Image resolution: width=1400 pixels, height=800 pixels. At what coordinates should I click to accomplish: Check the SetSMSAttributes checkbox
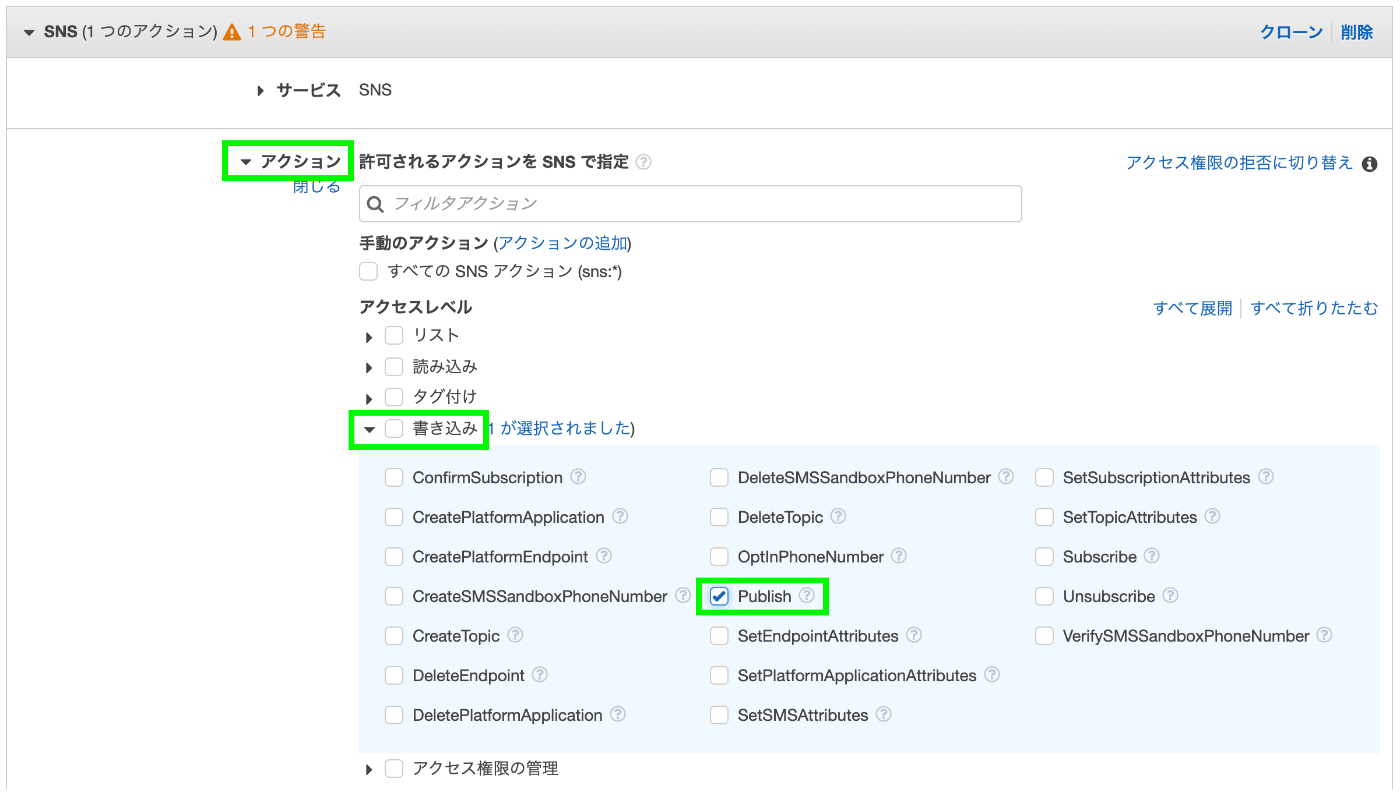click(x=719, y=715)
